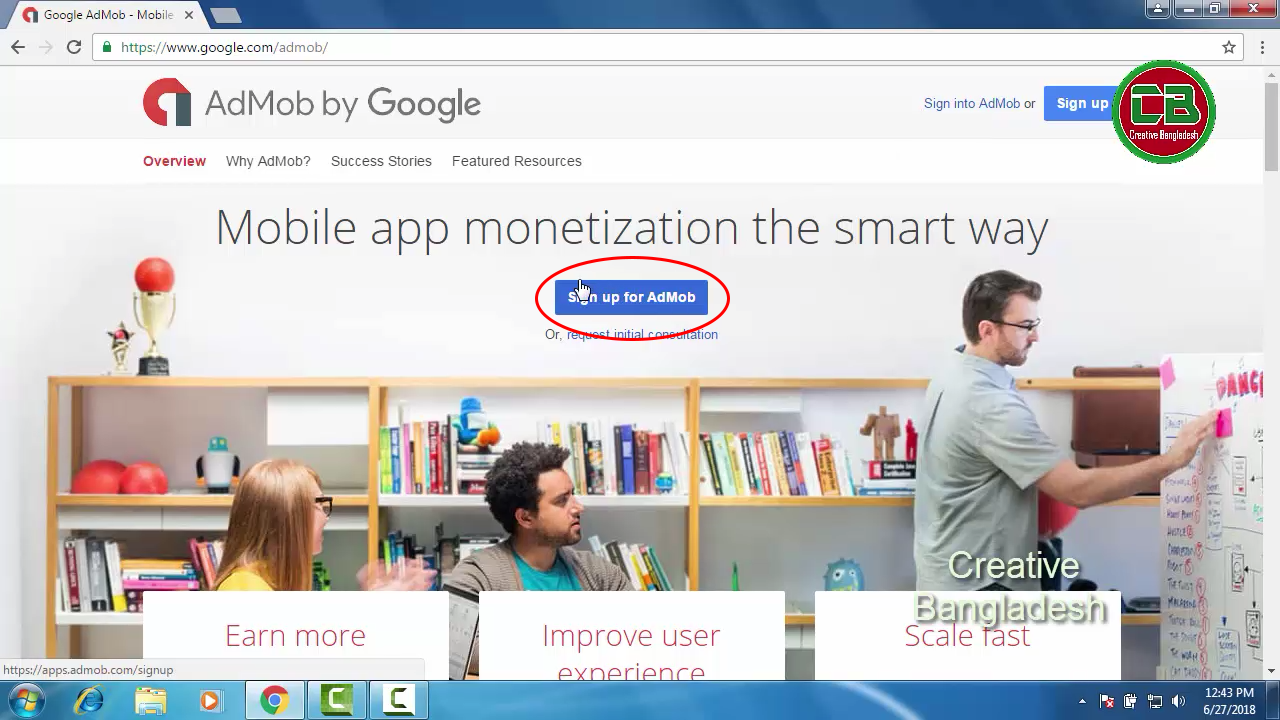
Task: Click the Show desktop strip
Action: coord(1274,701)
